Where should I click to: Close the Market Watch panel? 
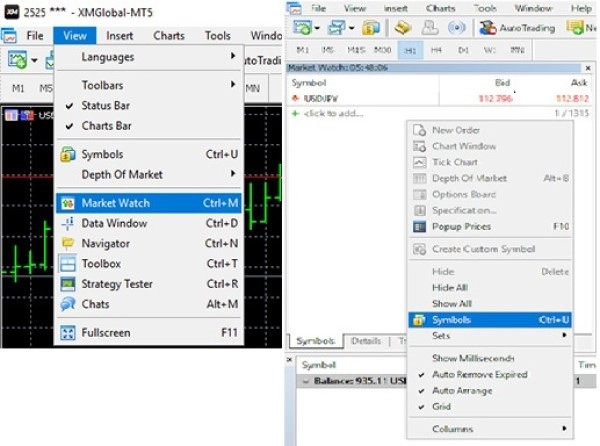coord(588,68)
